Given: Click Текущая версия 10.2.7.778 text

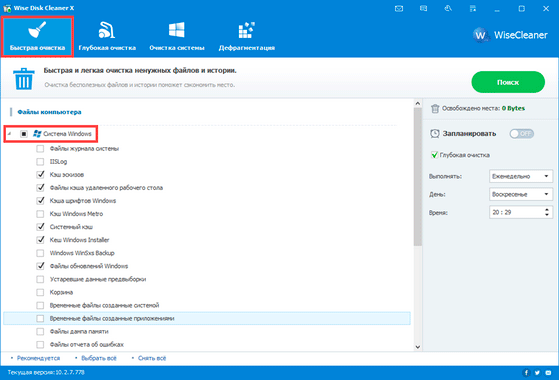Looking at the screenshot, I should tap(46, 373).
